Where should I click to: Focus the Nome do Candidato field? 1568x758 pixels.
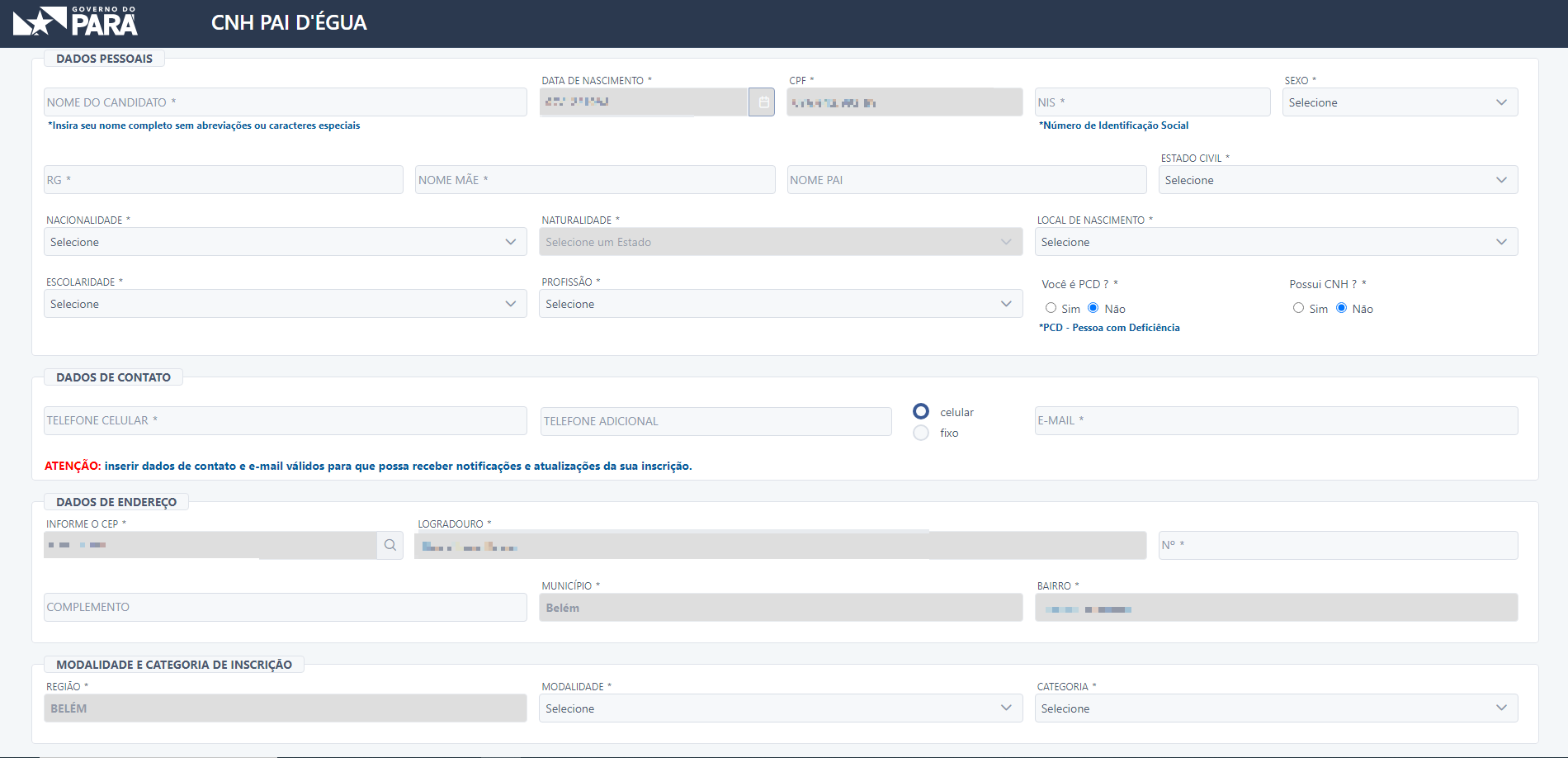pos(285,102)
